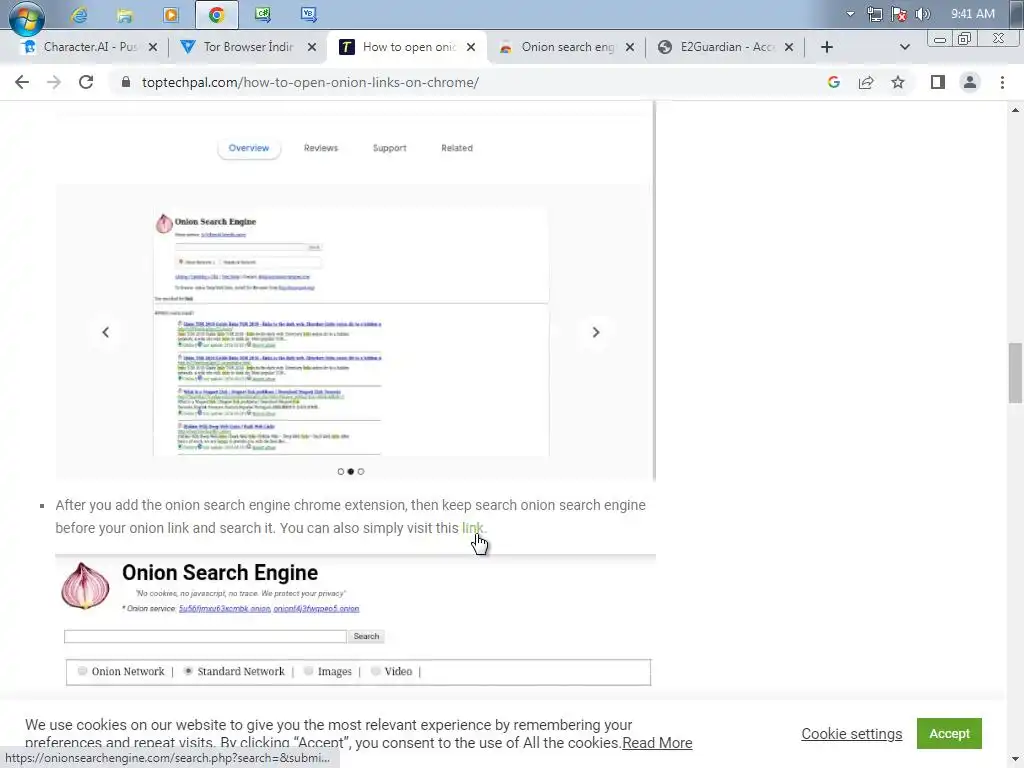Open the 5u56fjmxu63xcmbk.onion service link
The width and height of the screenshot is (1024, 768).
point(225,609)
